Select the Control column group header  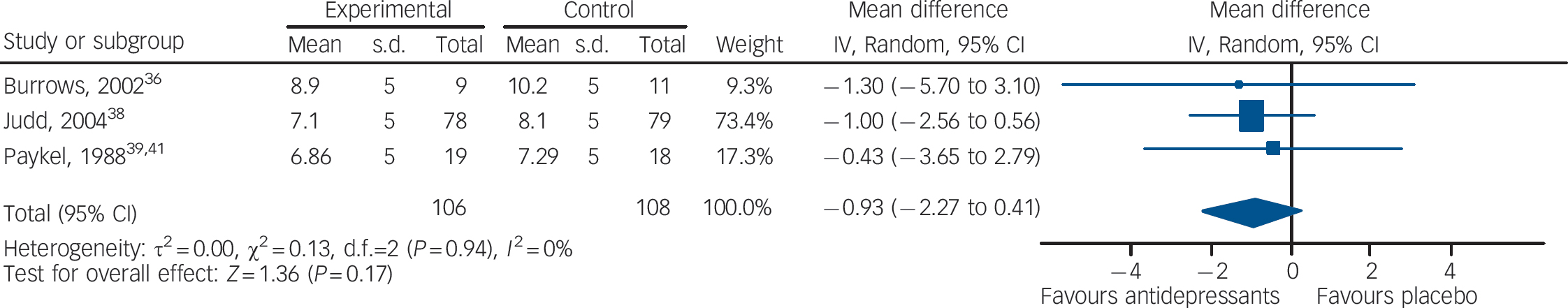click(x=598, y=10)
